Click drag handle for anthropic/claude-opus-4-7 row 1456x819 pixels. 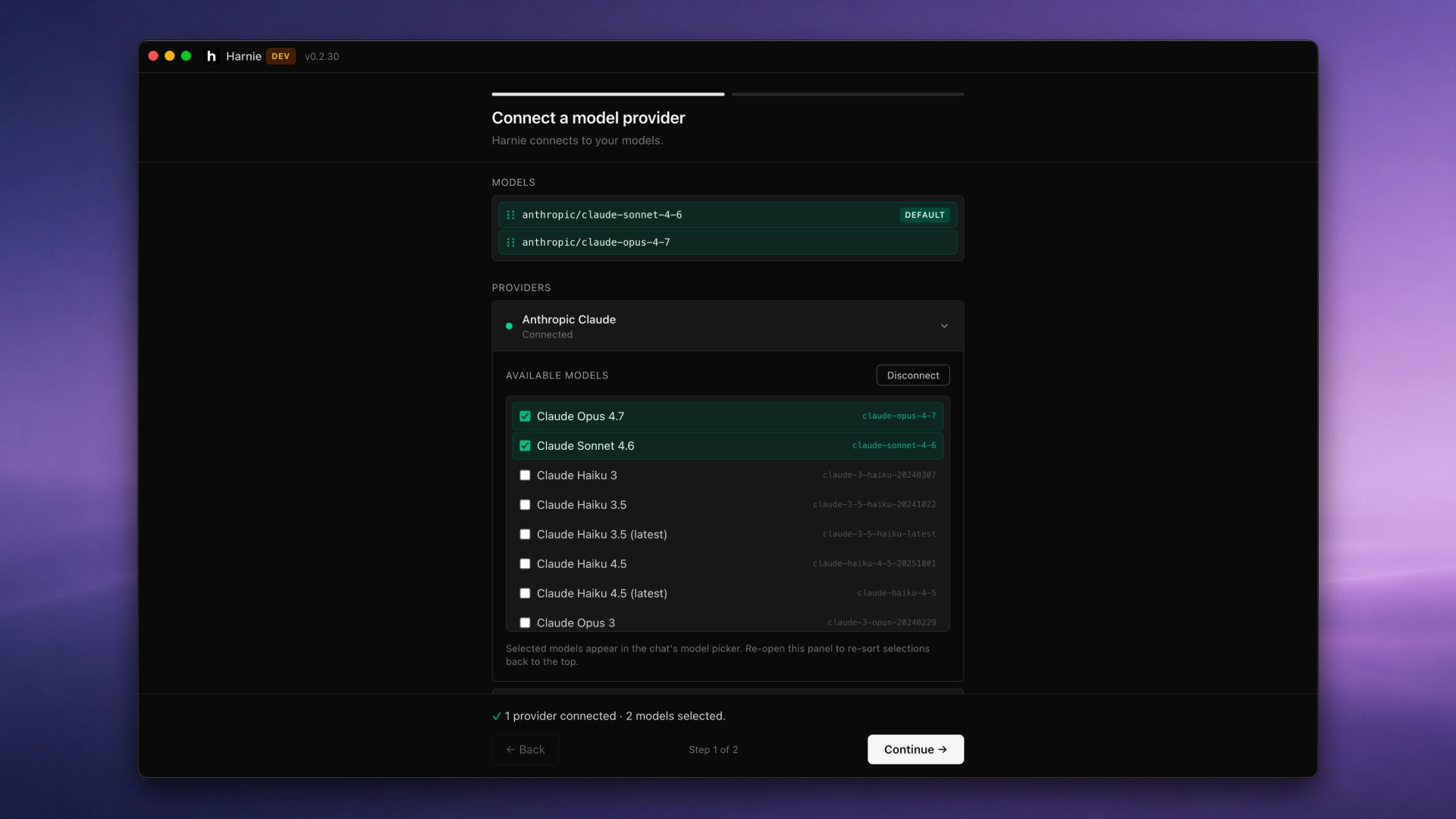pyautogui.click(x=510, y=243)
